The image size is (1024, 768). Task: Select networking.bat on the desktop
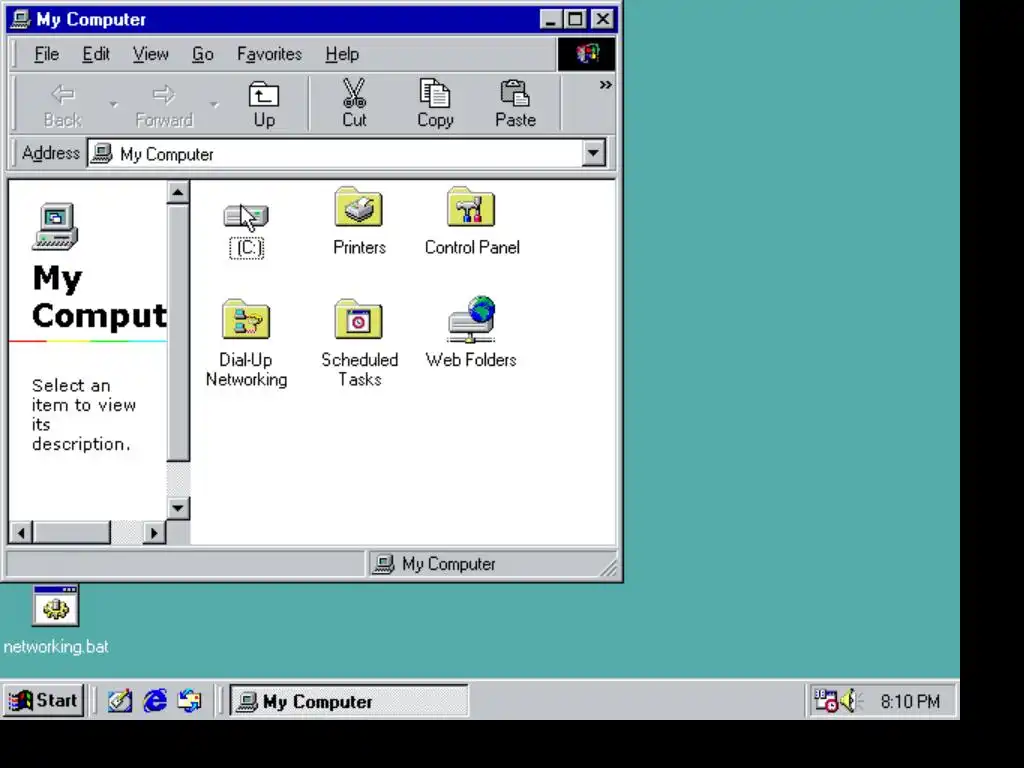point(56,620)
